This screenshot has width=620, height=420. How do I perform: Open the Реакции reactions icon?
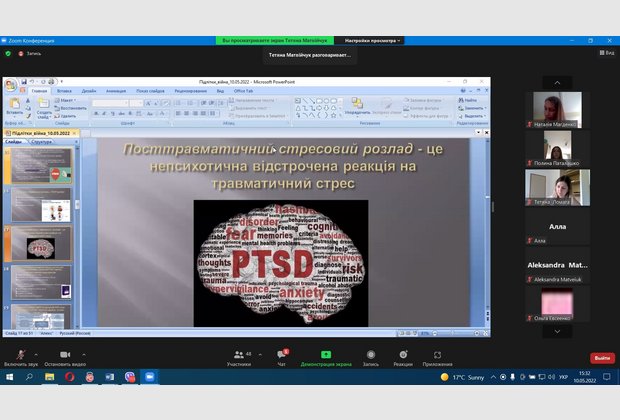click(403, 354)
